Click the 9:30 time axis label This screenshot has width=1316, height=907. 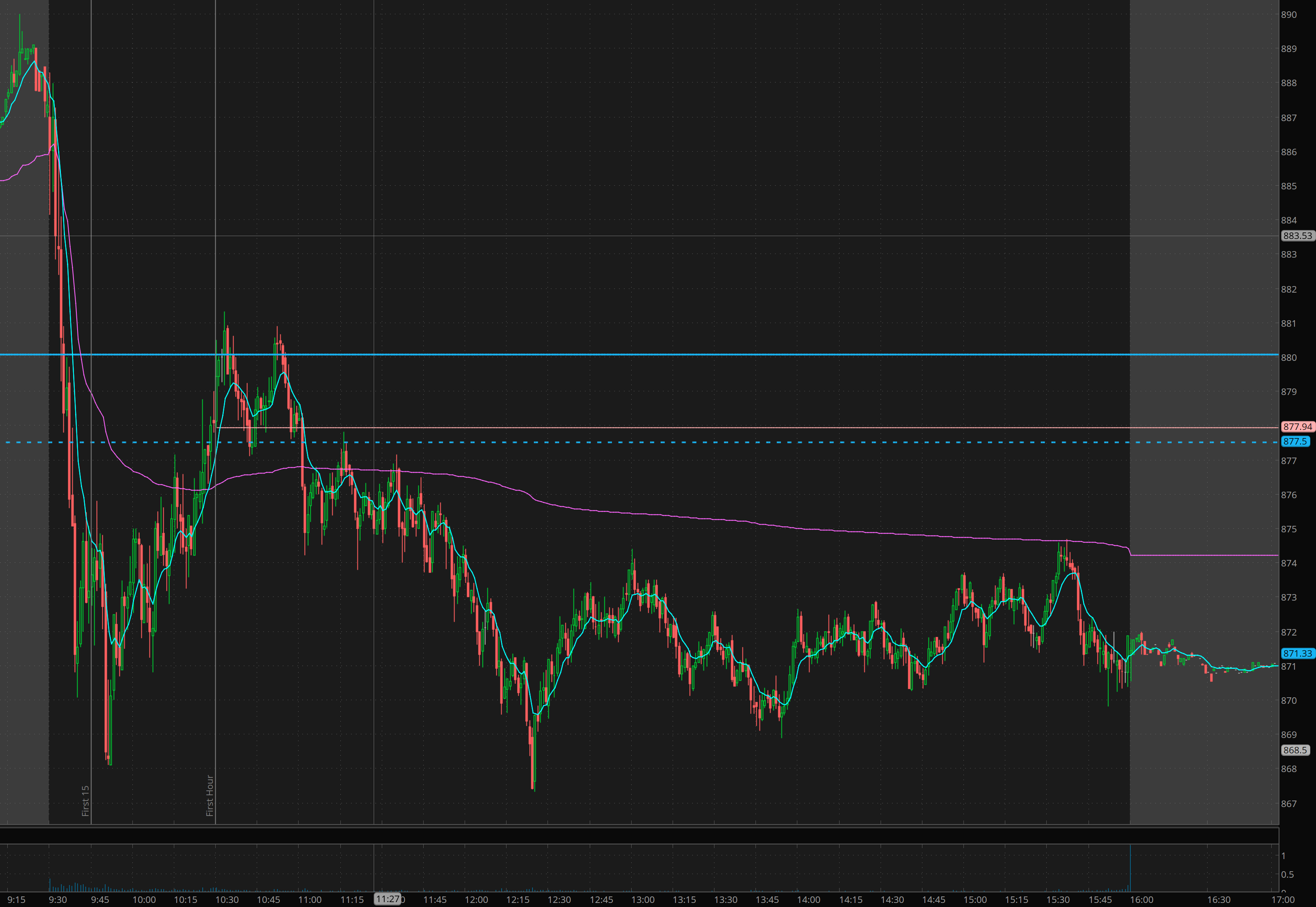58,900
